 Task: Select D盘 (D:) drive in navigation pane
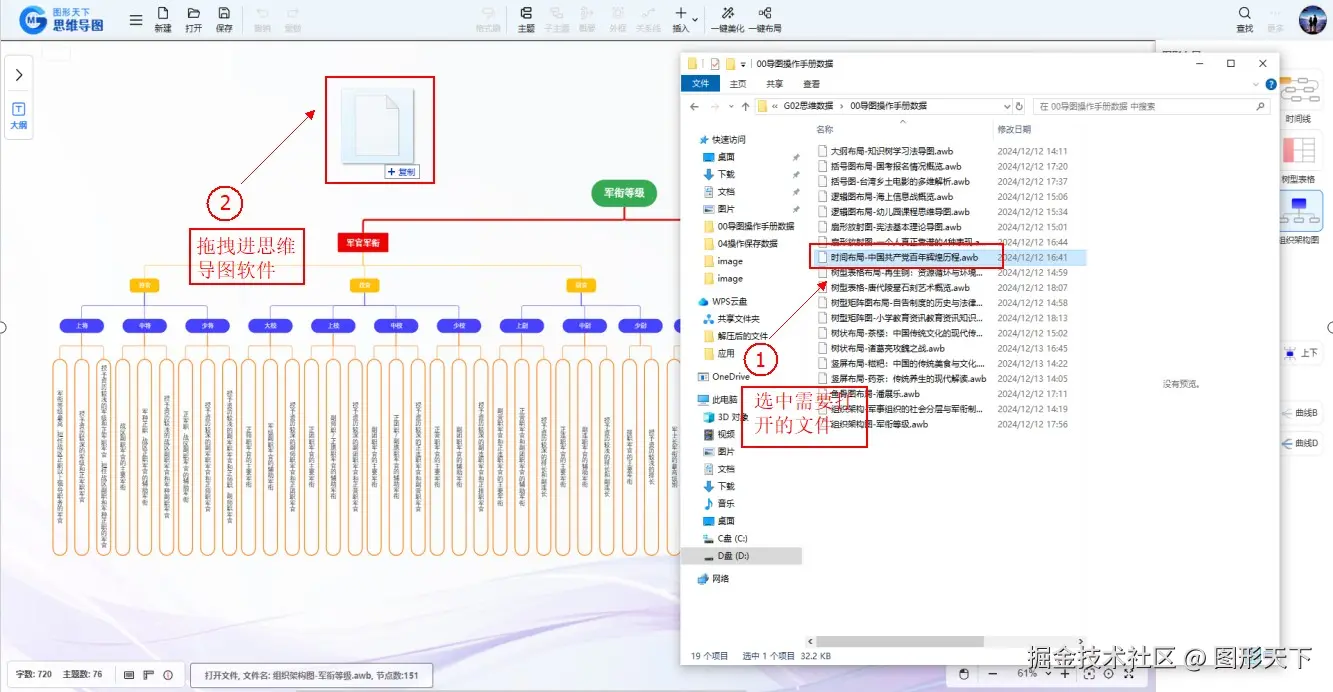tap(733, 555)
